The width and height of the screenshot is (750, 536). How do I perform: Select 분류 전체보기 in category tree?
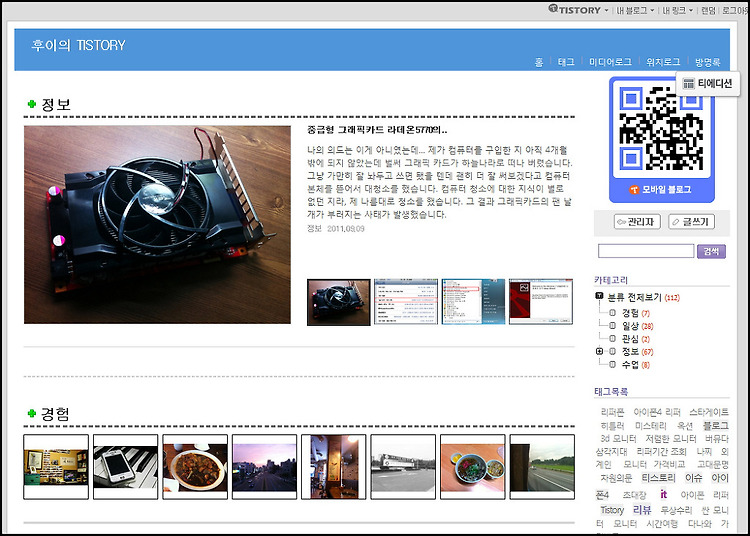[634, 297]
